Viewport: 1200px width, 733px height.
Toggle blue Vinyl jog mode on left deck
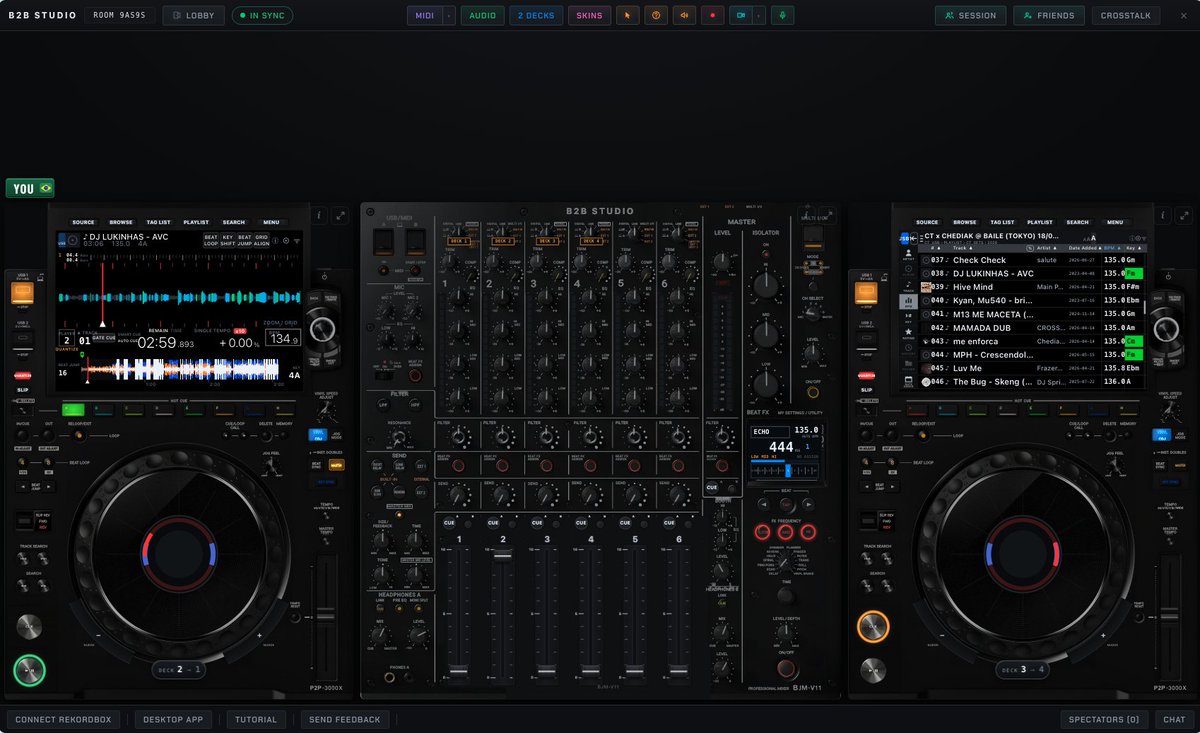[x=318, y=434]
